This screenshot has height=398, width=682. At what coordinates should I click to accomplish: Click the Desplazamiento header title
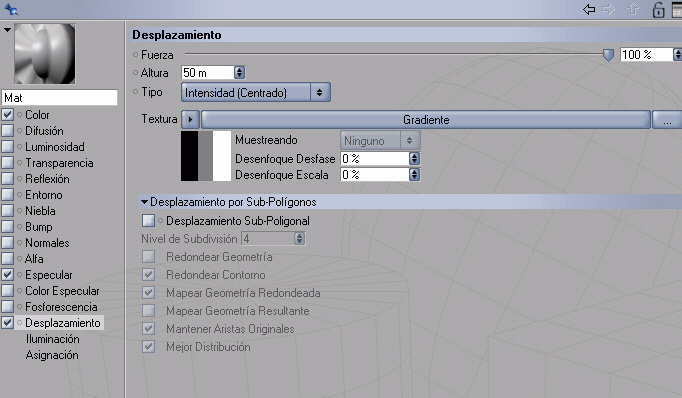coord(177,35)
